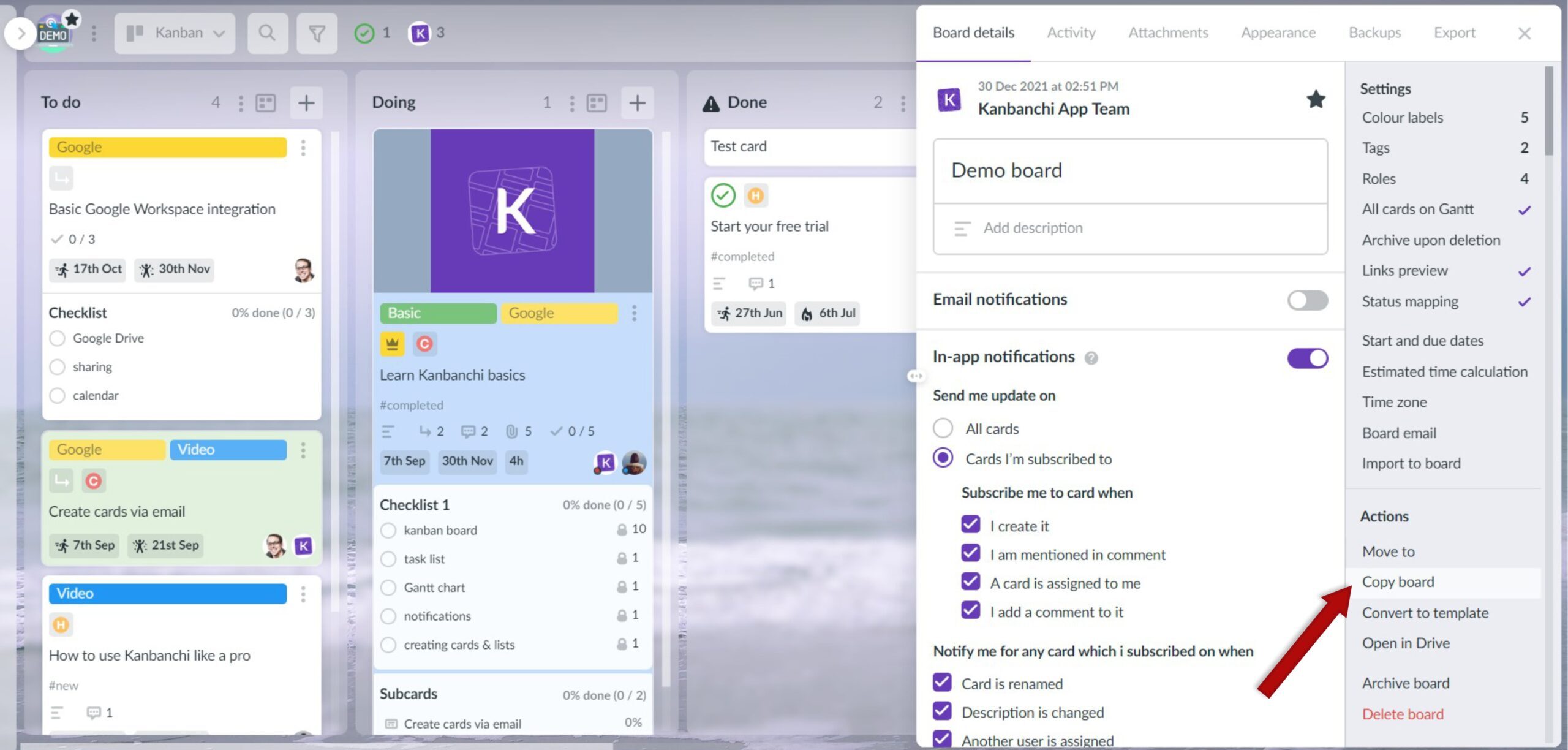Open Done list menu dots
The width and height of the screenshot is (1568, 750).
point(903,103)
